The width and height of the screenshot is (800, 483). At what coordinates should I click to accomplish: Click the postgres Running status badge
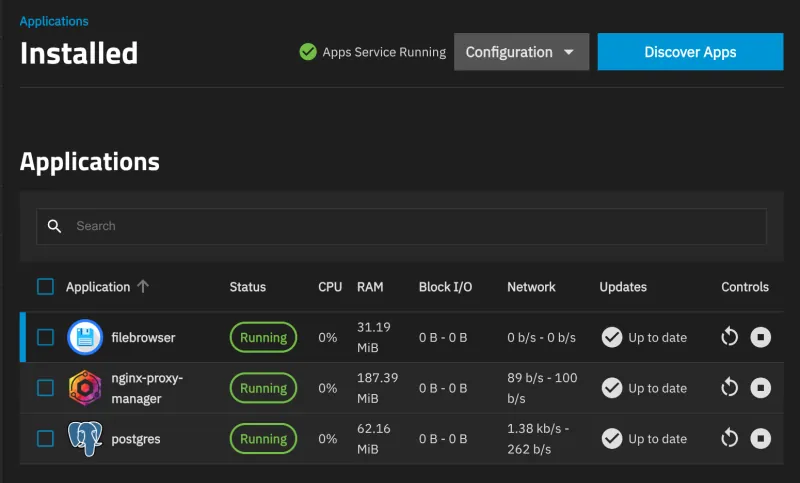263,439
